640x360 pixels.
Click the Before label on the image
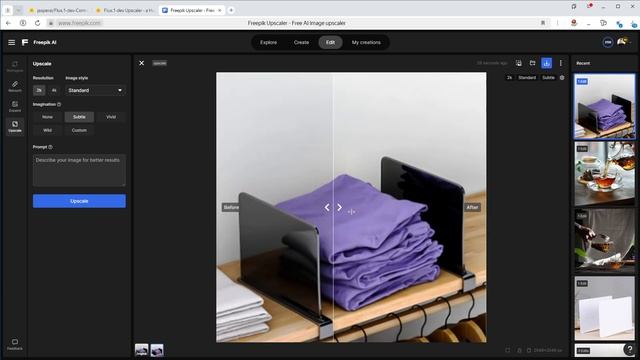tap(231, 207)
